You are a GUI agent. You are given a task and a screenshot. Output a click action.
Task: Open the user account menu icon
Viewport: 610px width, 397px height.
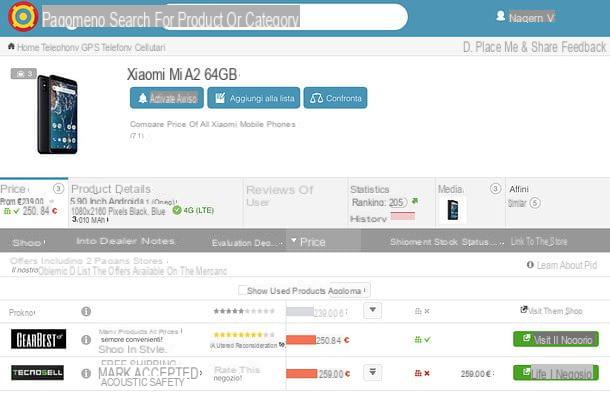500,16
